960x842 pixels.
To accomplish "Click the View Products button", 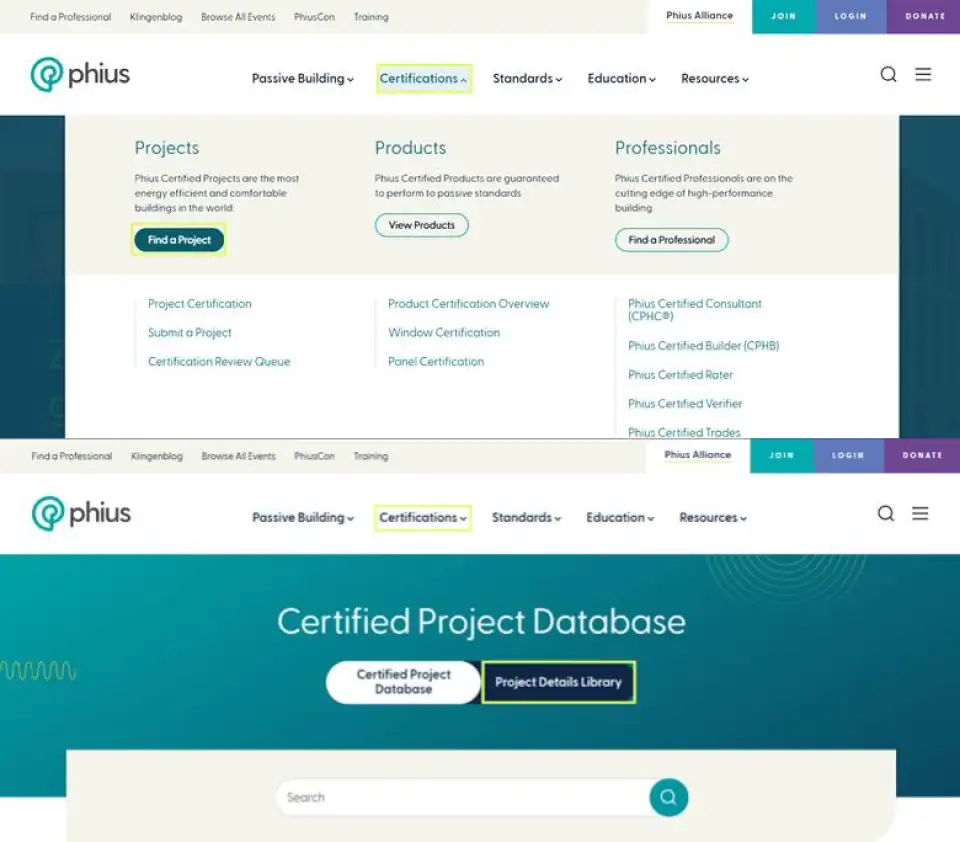I will pyautogui.click(x=421, y=226).
